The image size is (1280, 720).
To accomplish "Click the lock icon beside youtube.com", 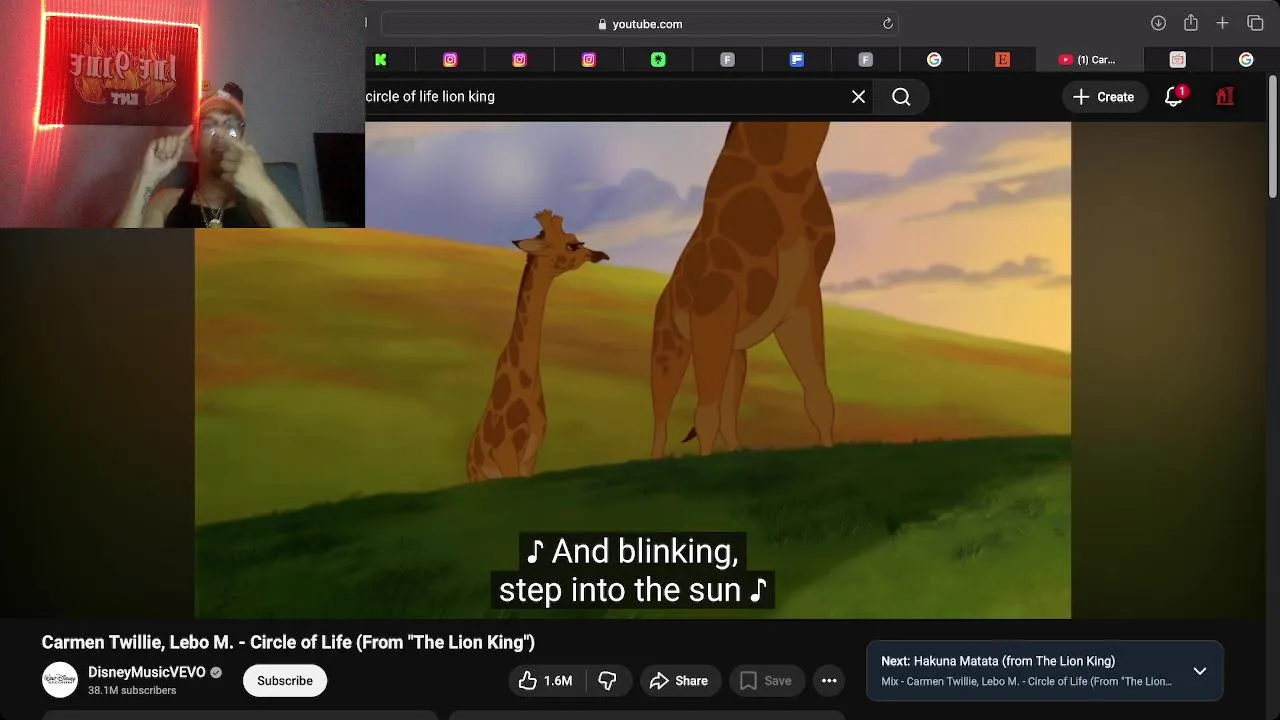I will (602, 24).
